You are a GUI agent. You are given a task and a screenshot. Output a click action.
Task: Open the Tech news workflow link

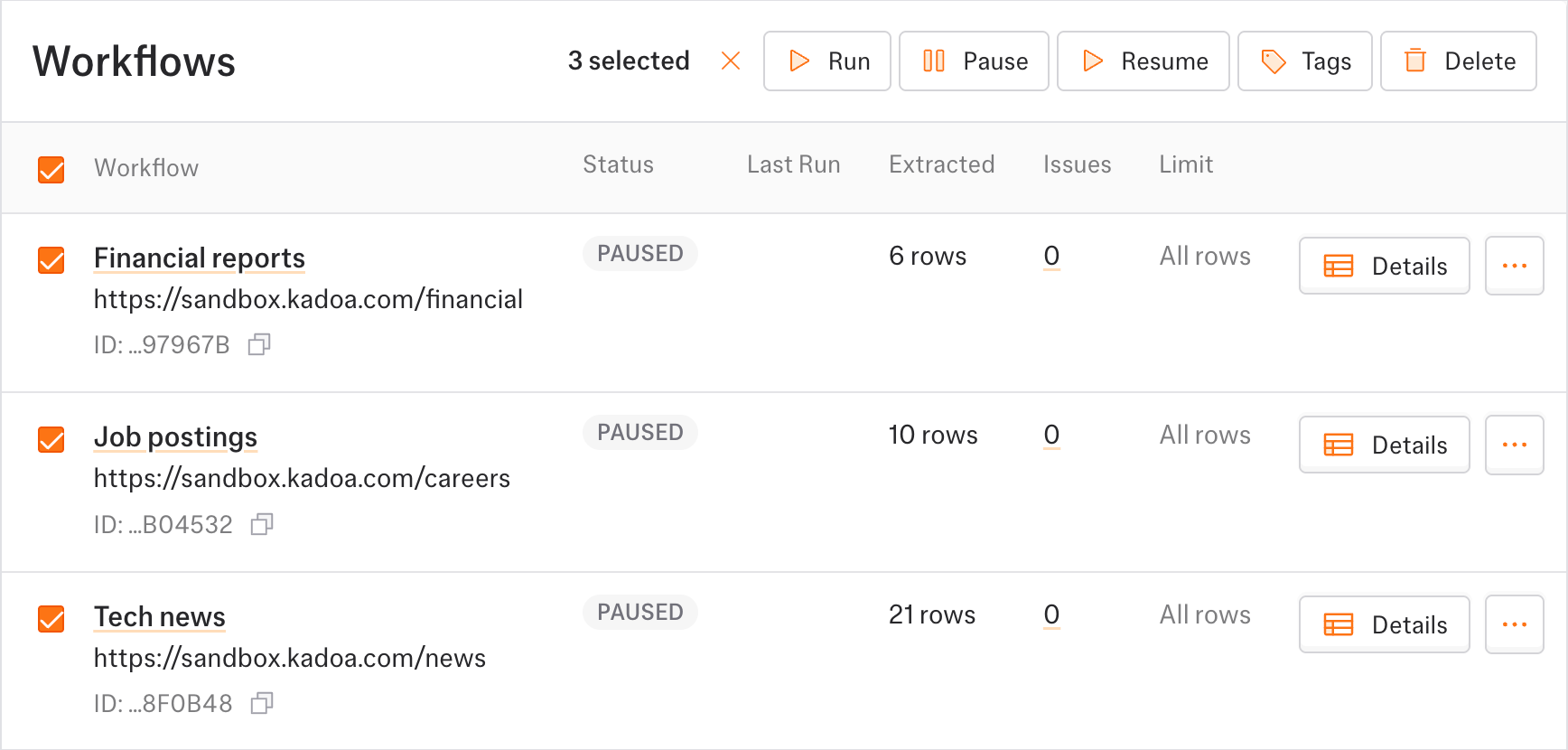point(160,617)
